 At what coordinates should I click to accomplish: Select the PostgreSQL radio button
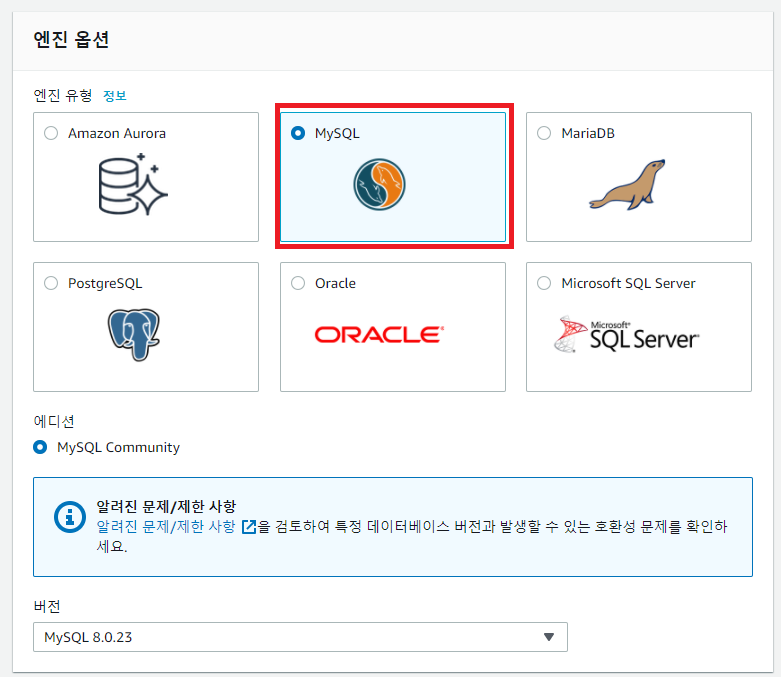(x=51, y=283)
